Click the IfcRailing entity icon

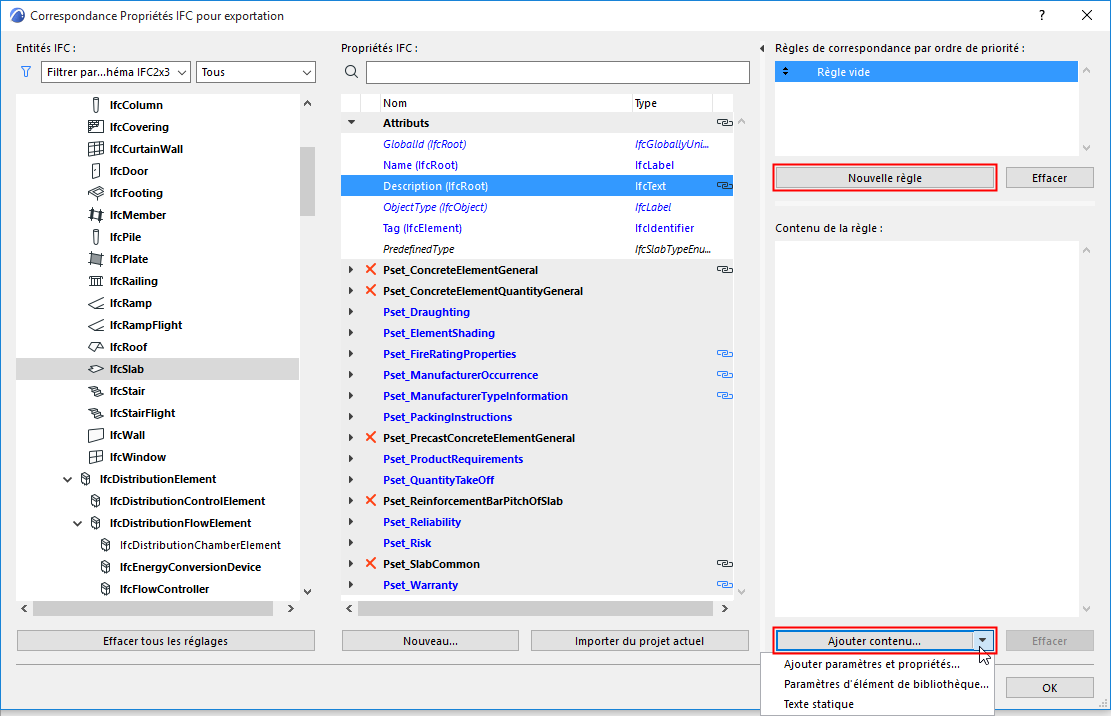point(96,280)
